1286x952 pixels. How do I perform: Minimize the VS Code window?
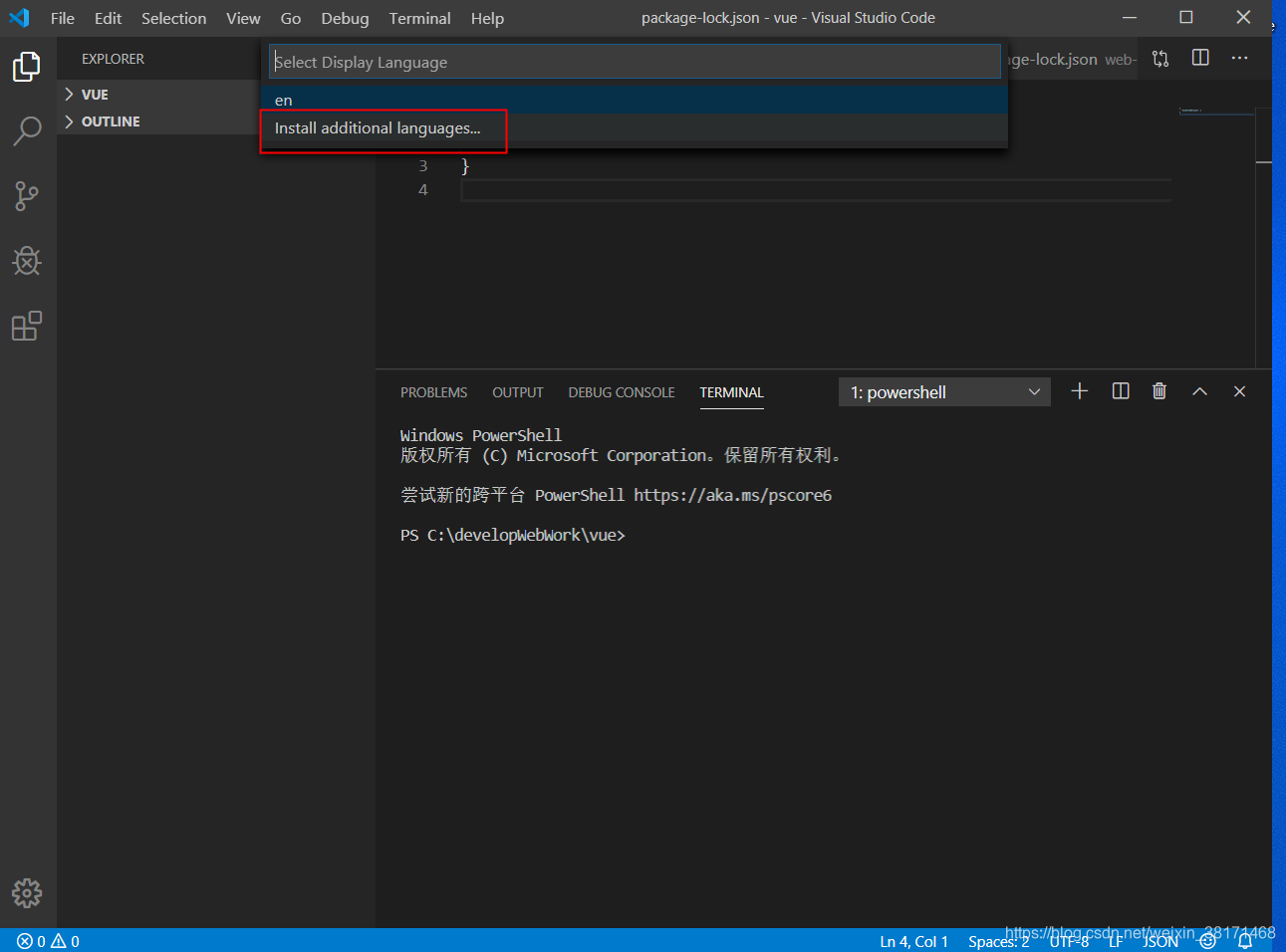tap(1130, 18)
